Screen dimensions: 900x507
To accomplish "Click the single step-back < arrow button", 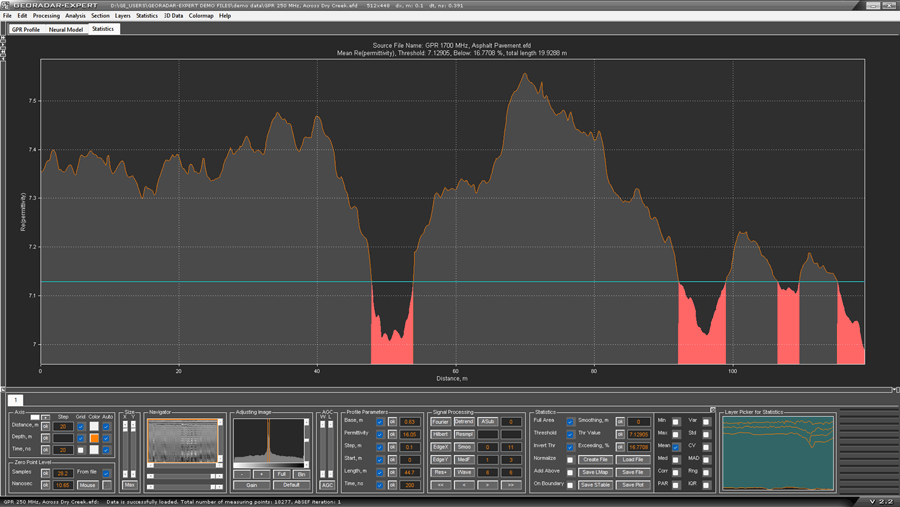I will [x=464, y=485].
